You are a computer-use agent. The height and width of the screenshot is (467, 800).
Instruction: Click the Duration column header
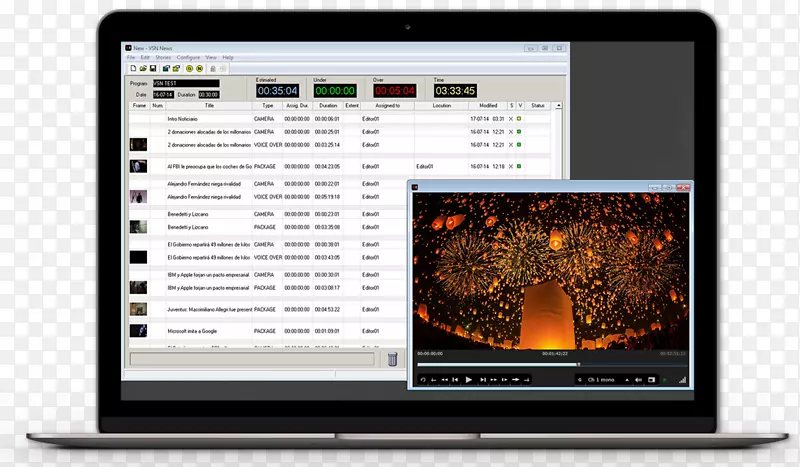pyautogui.click(x=327, y=105)
